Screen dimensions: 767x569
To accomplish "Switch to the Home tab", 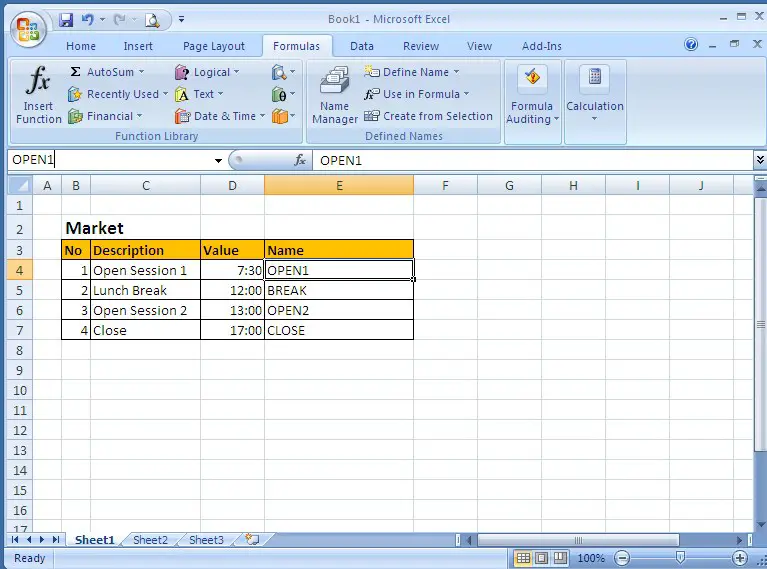I will click(81, 46).
